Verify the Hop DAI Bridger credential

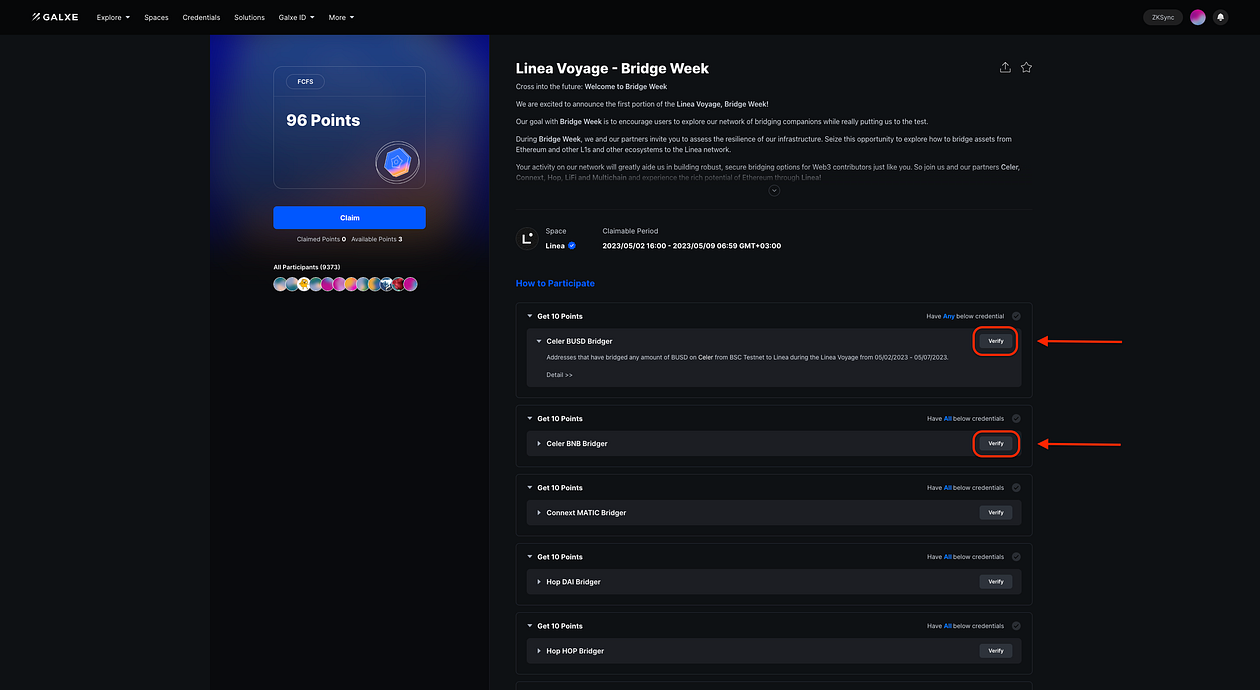coord(996,581)
